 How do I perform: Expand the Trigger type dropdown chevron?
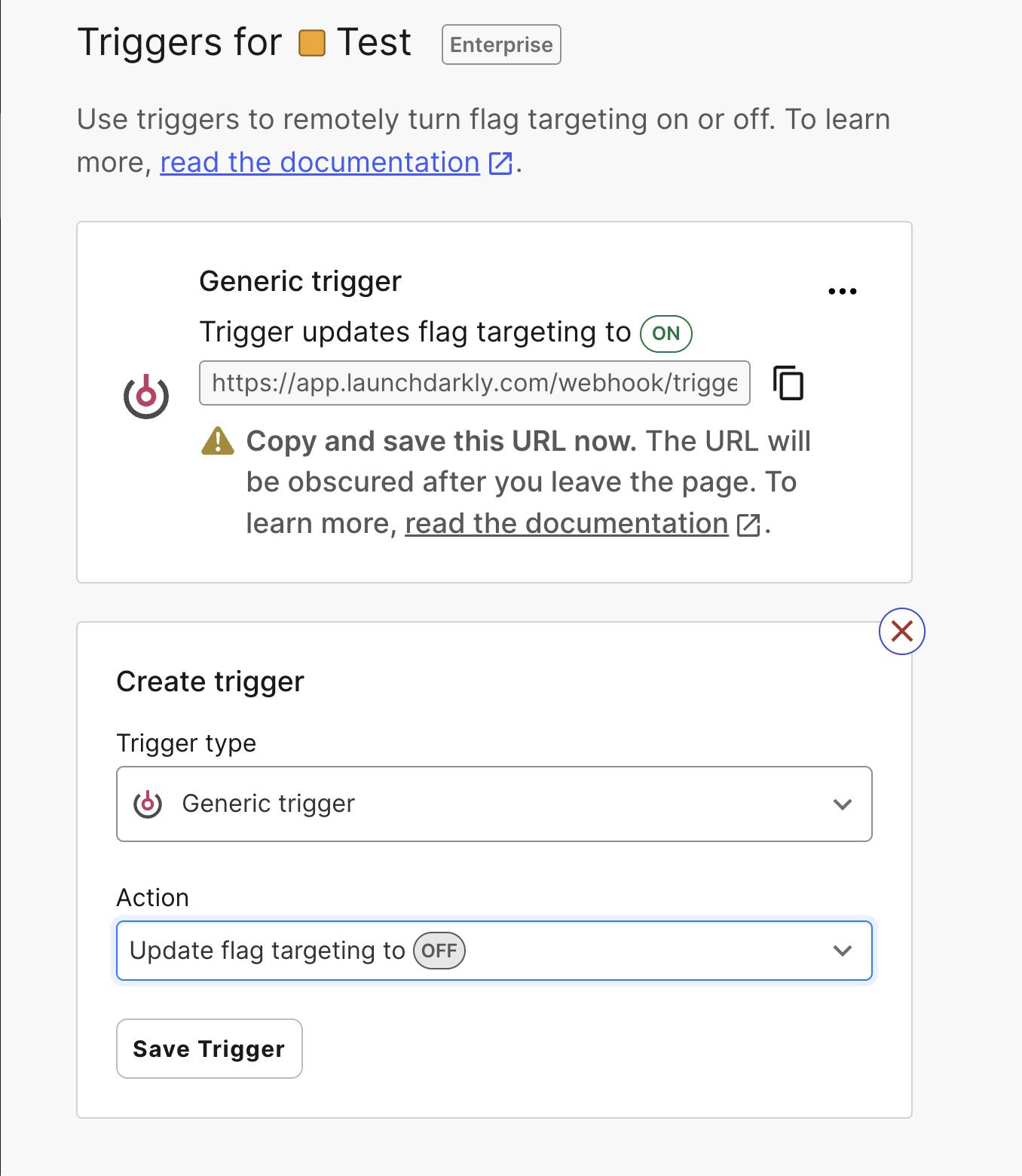point(843,804)
